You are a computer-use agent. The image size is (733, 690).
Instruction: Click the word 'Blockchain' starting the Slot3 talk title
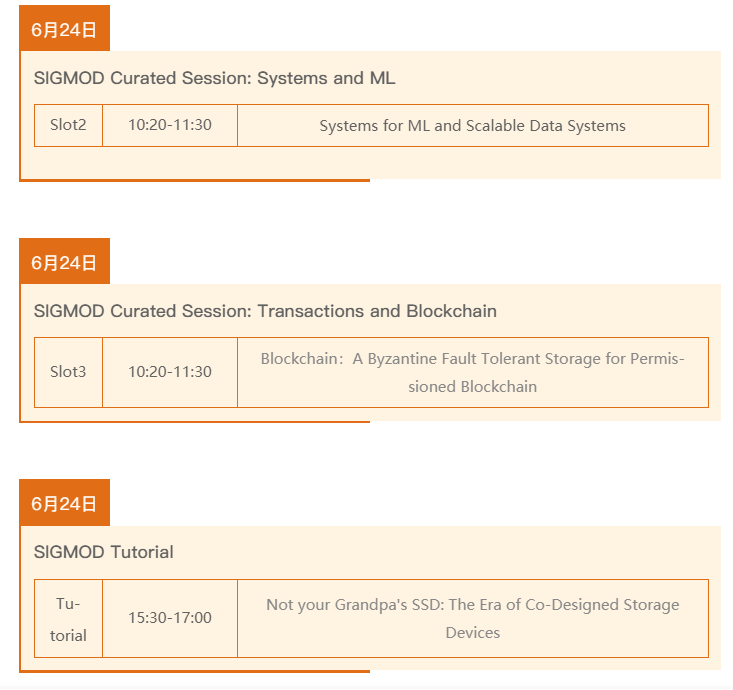[x=298, y=358]
